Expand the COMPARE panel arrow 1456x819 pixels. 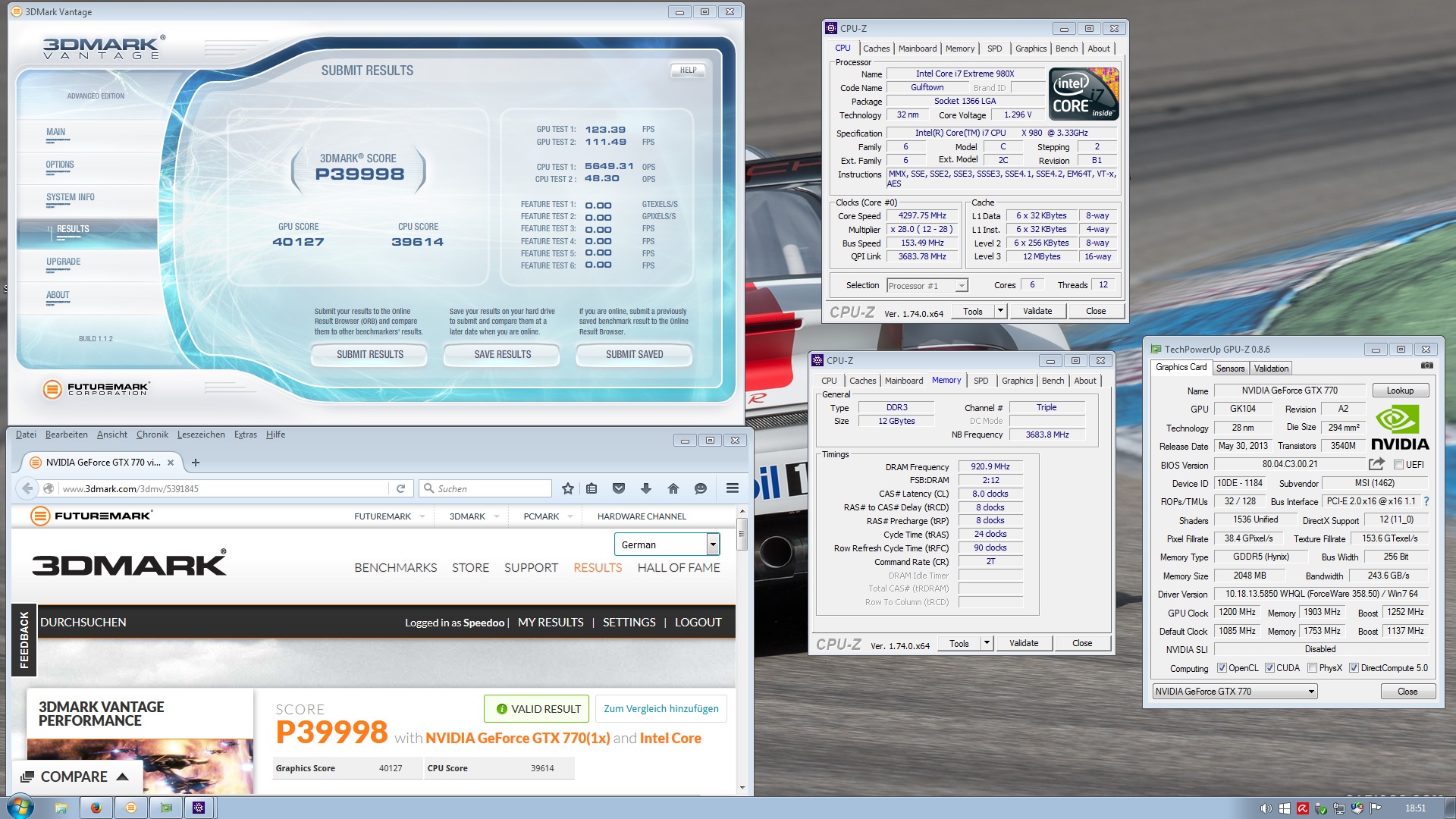pos(122,777)
